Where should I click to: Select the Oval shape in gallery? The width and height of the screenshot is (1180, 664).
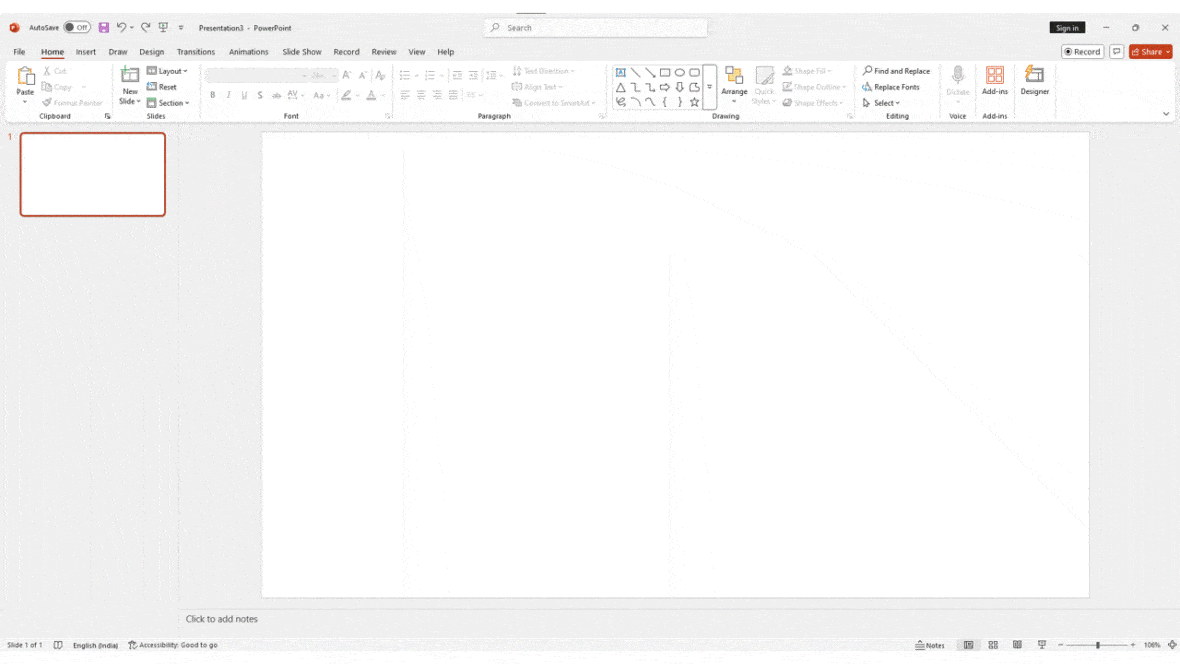tap(680, 73)
